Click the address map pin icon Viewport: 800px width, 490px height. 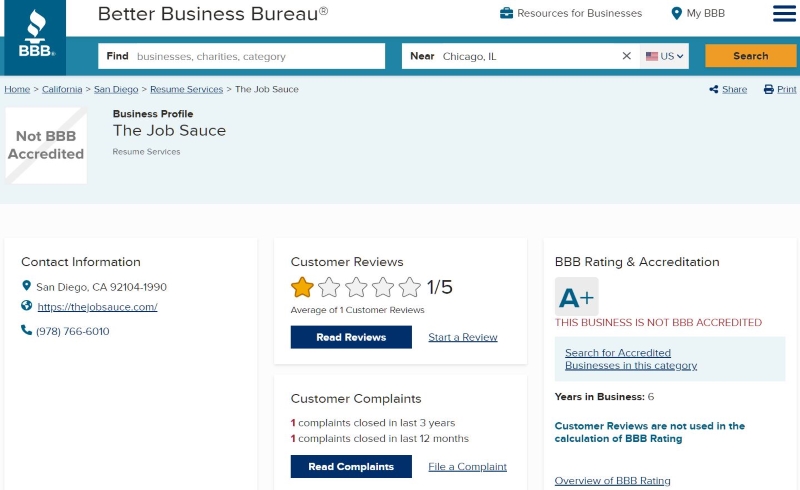coord(27,285)
